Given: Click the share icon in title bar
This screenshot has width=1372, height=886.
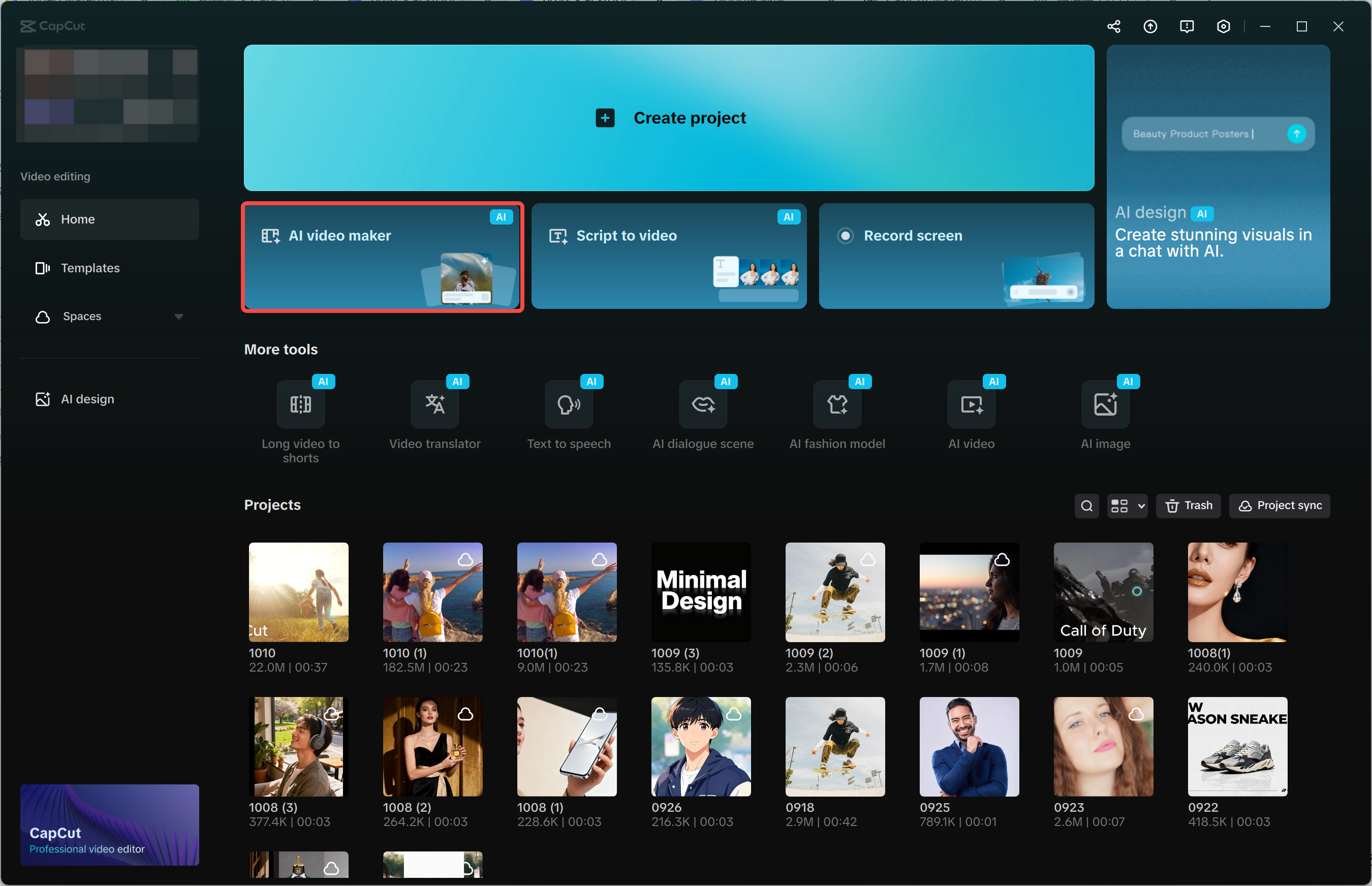Looking at the screenshot, I should (x=1113, y=26).
